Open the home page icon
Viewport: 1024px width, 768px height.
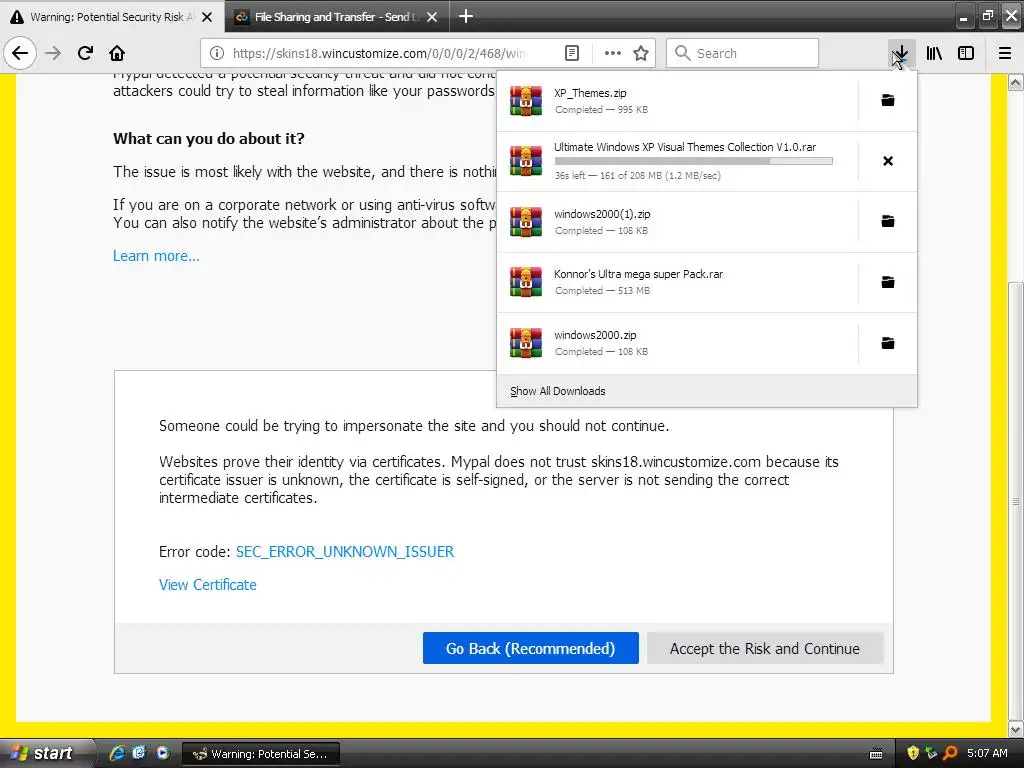click(117, 53)
